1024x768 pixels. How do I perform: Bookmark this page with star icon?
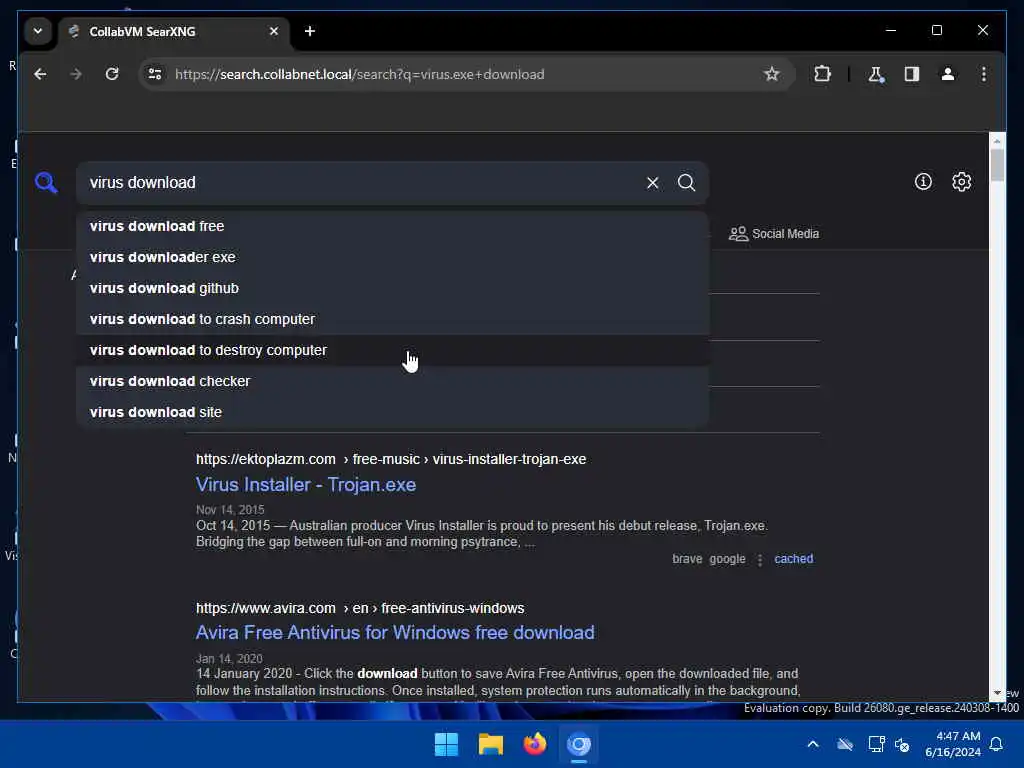(x=771, y=74)
